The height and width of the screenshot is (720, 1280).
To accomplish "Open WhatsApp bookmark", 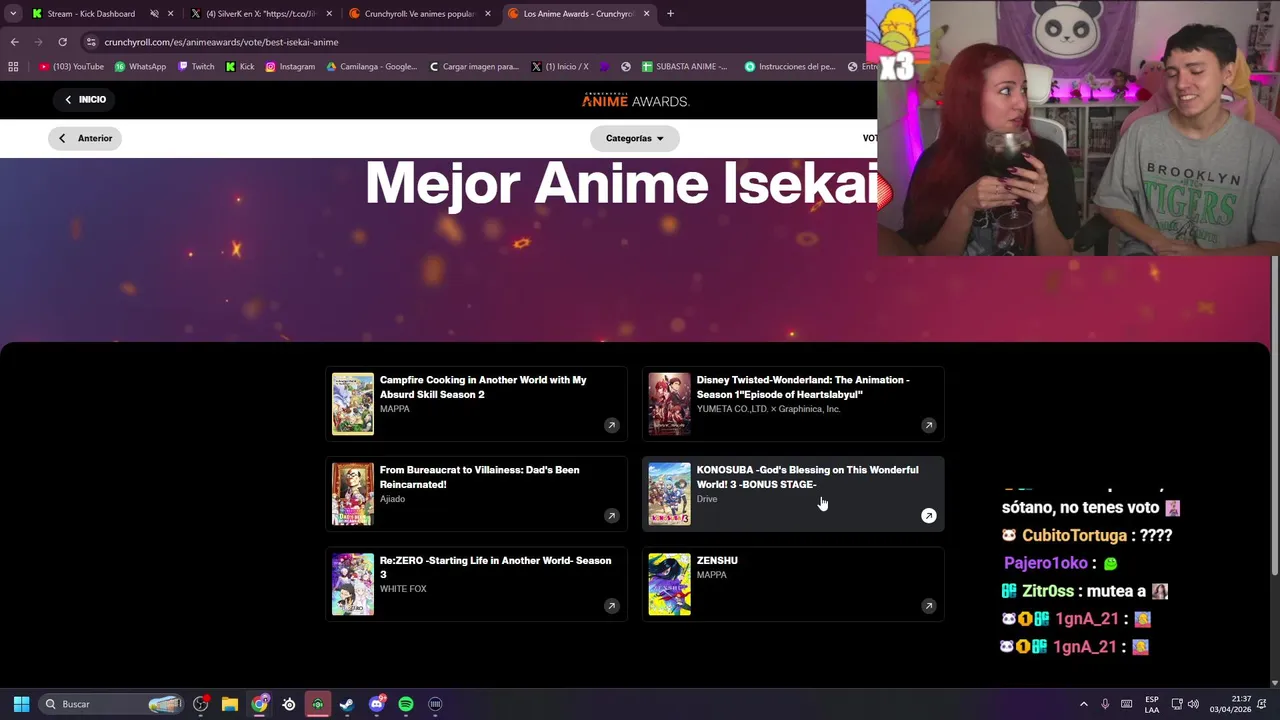I will point(140,67).
